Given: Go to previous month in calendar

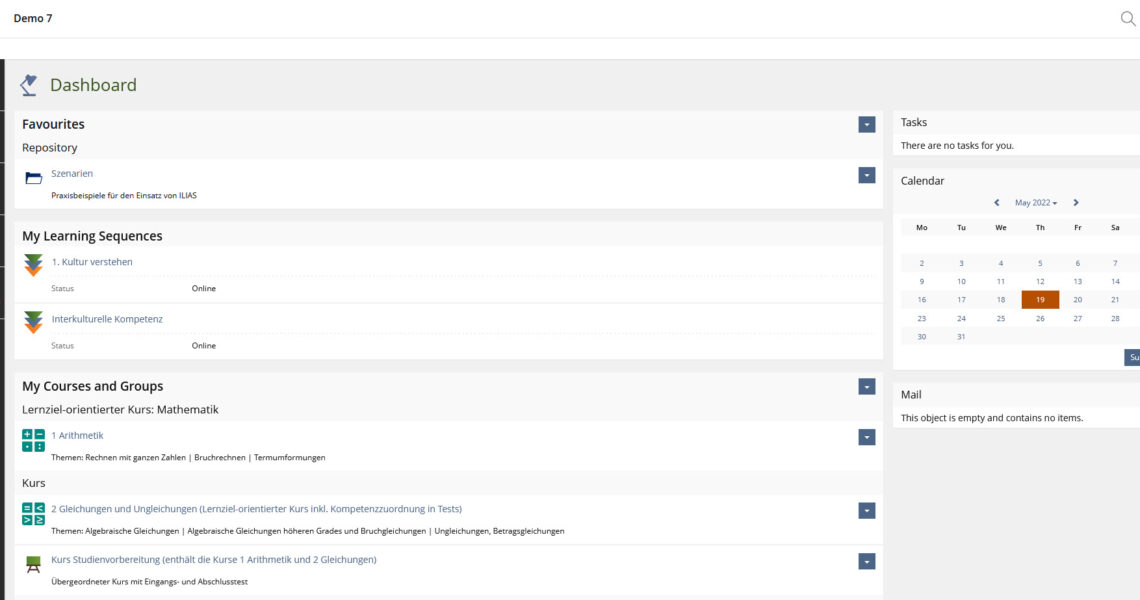Looking at the screenshot, I should (997, 203).
